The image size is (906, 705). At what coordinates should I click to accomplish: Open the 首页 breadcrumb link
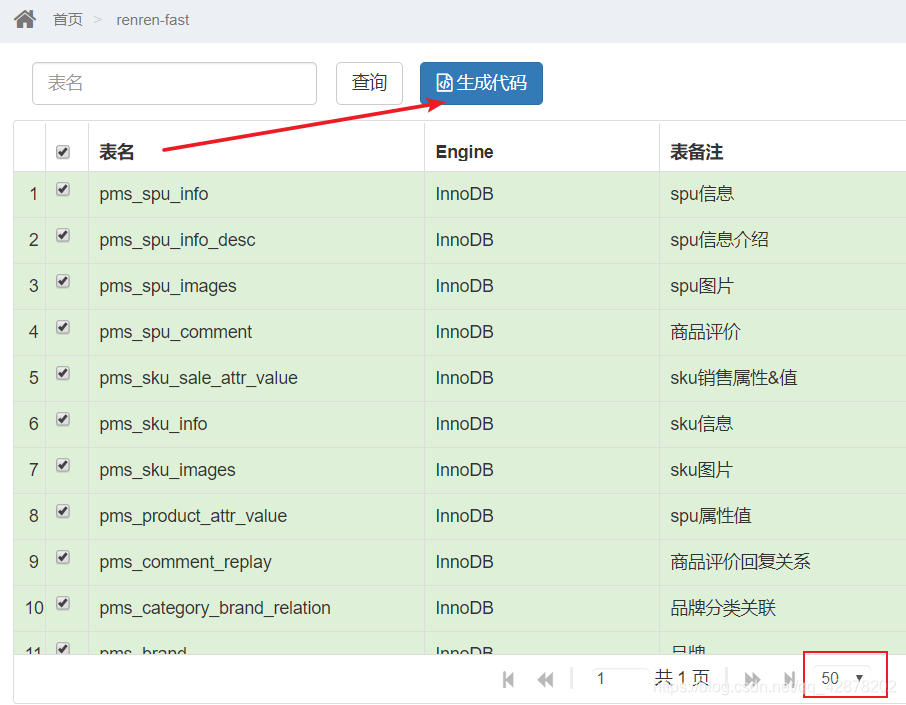[x=68, y=20]
